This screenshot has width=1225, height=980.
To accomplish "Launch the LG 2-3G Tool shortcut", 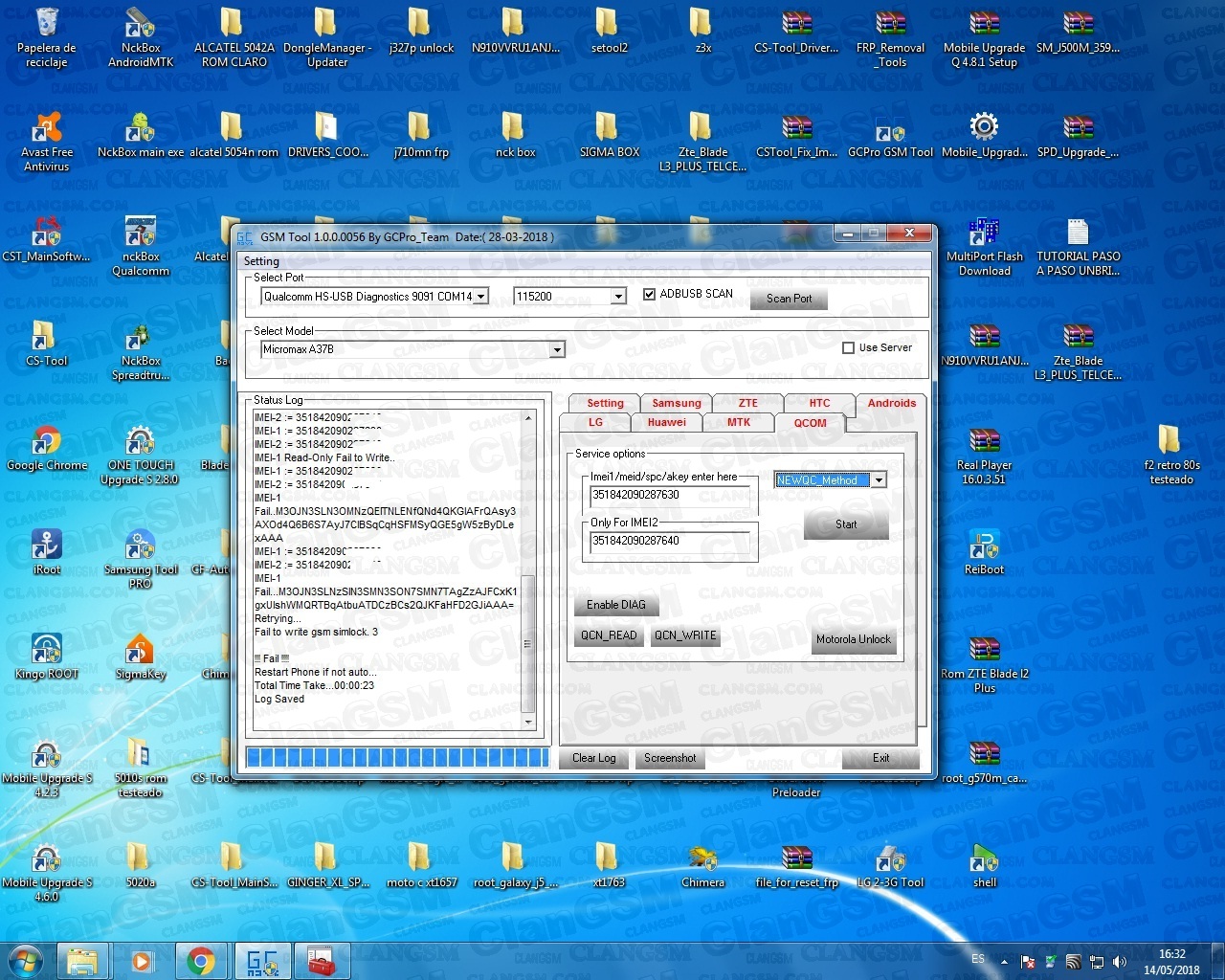I will point(890,866).
